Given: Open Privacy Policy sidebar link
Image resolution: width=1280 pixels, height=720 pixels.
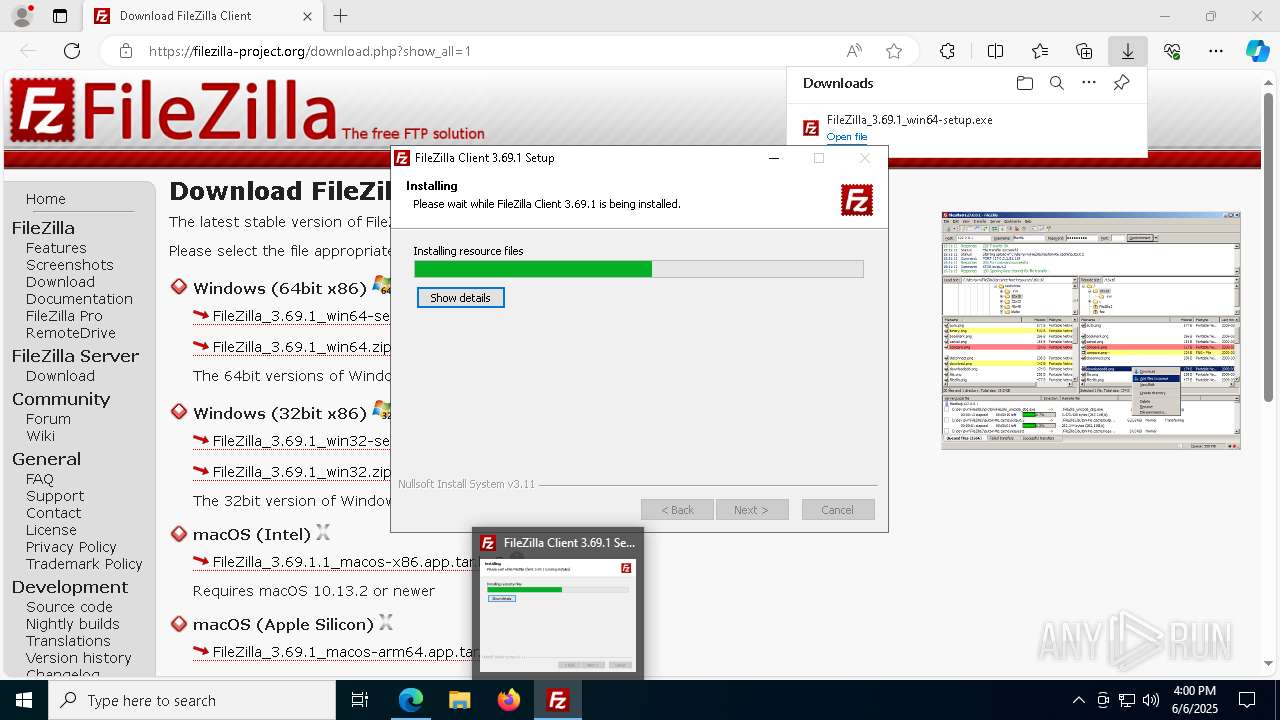Looking at the screenshot, I should click(71, 547).
